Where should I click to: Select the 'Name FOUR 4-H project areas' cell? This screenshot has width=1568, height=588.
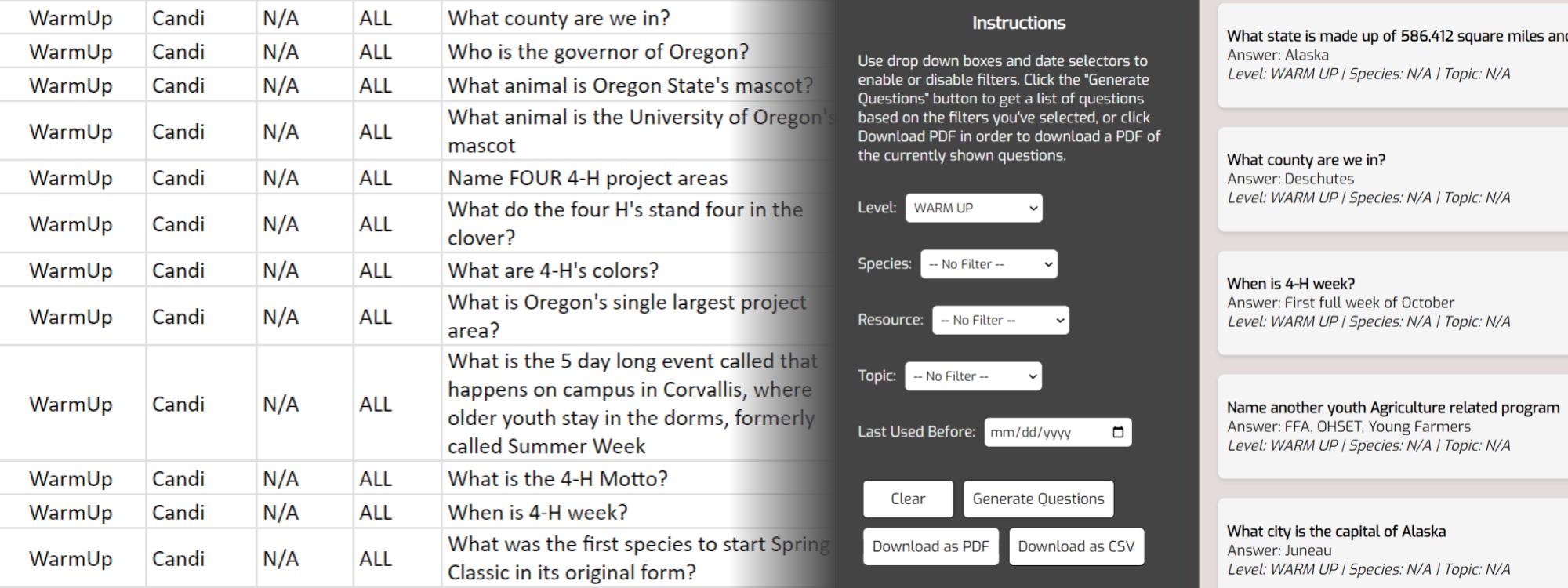pos(587,178)
